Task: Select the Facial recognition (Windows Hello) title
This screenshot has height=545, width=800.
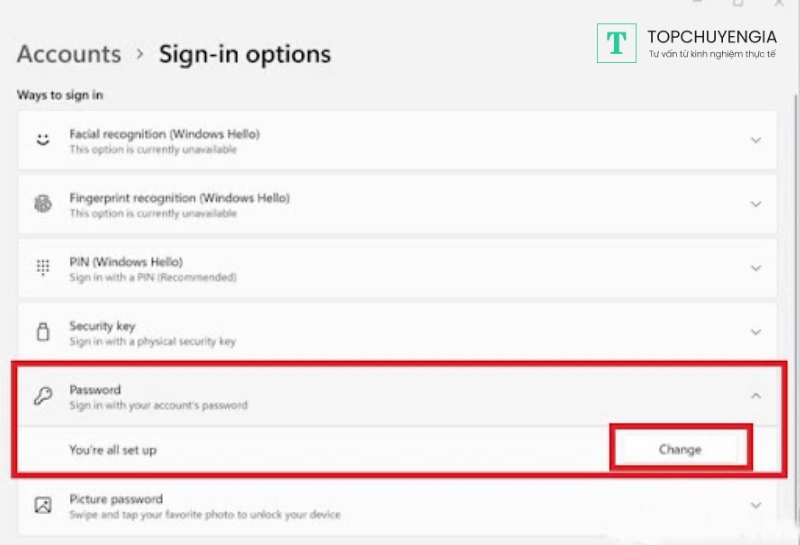Action: pos(164,134)
